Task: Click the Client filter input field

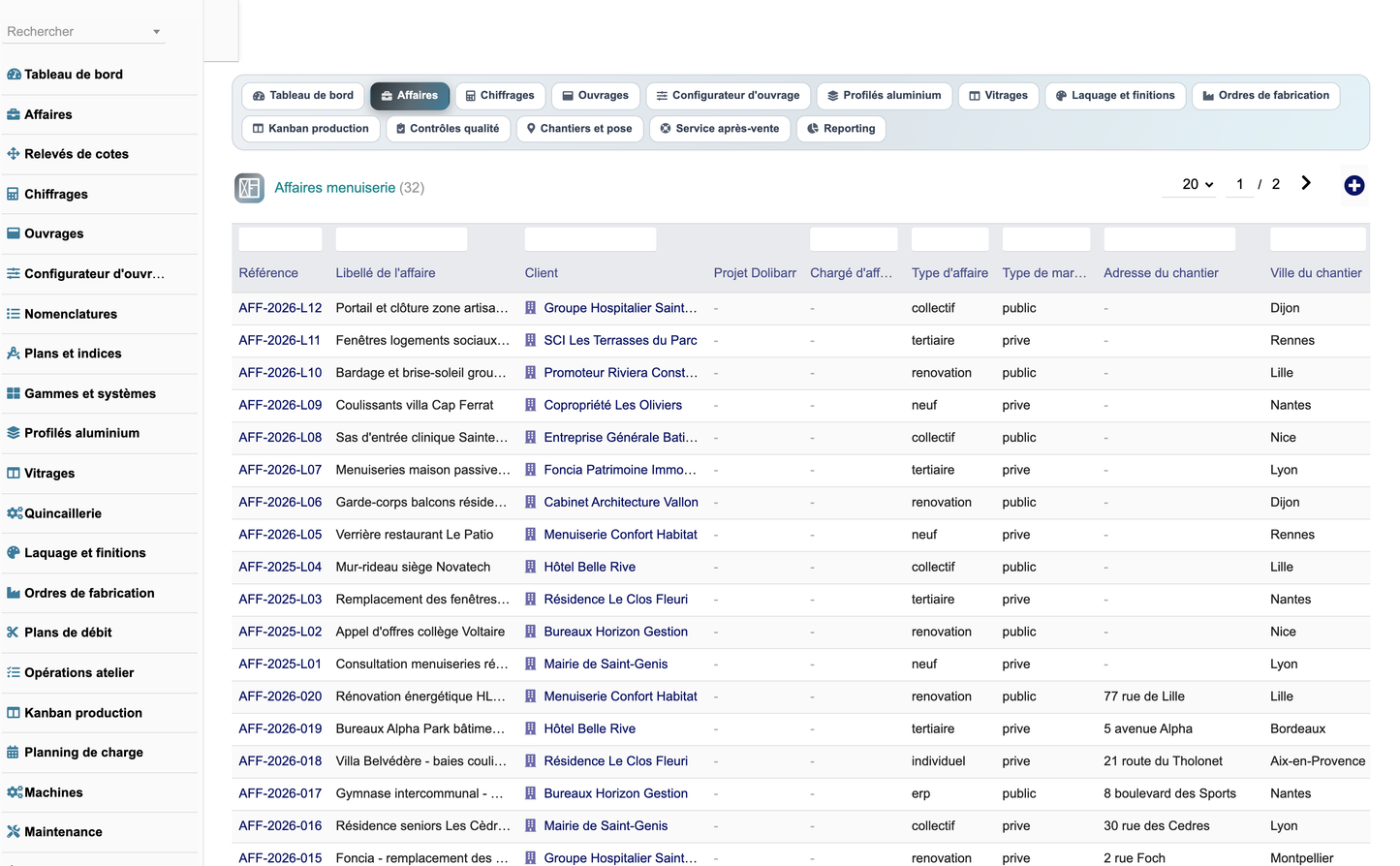Action: [x=590, y=239]
